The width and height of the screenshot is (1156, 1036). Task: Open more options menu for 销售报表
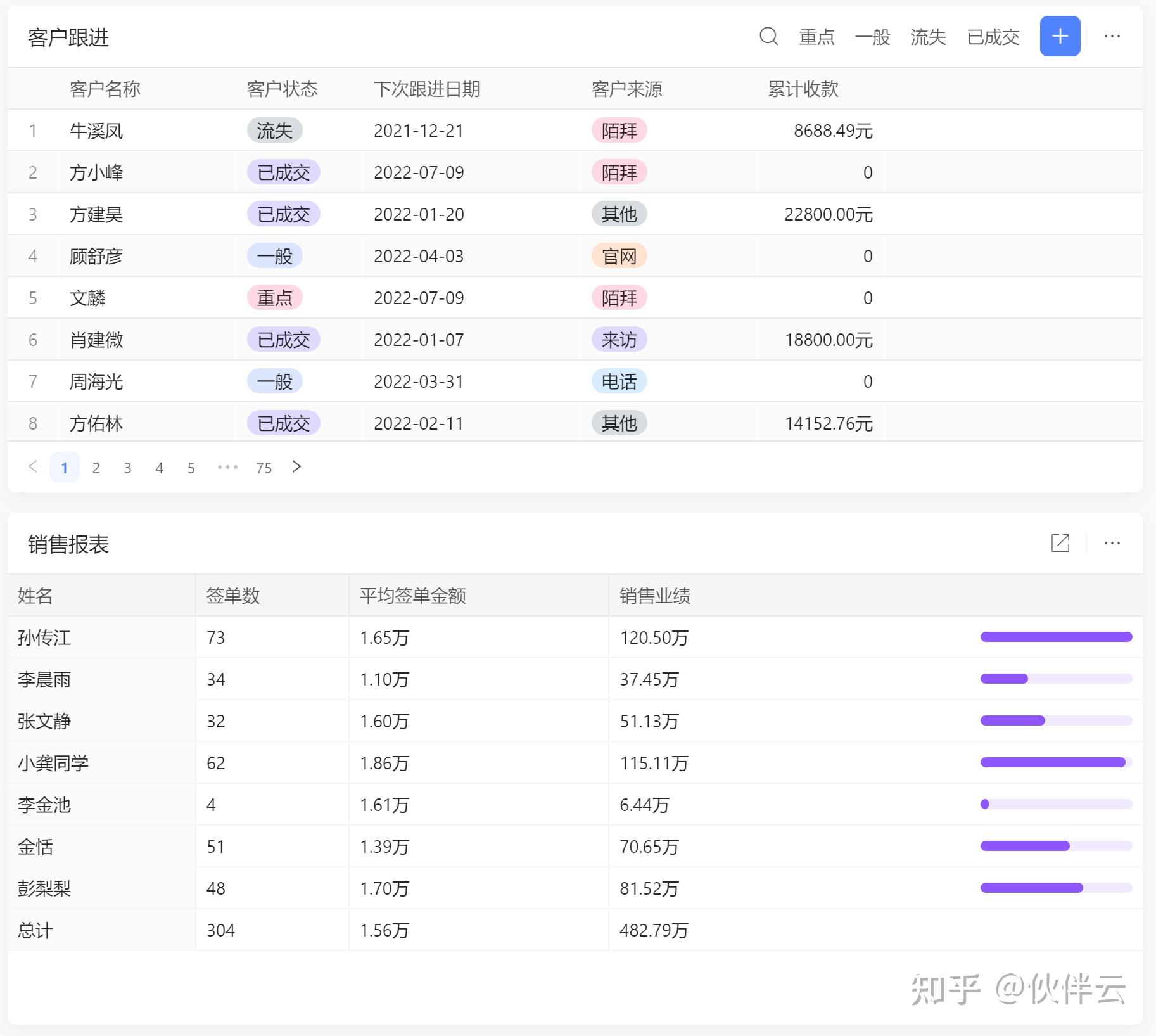tap(1112, 543)
